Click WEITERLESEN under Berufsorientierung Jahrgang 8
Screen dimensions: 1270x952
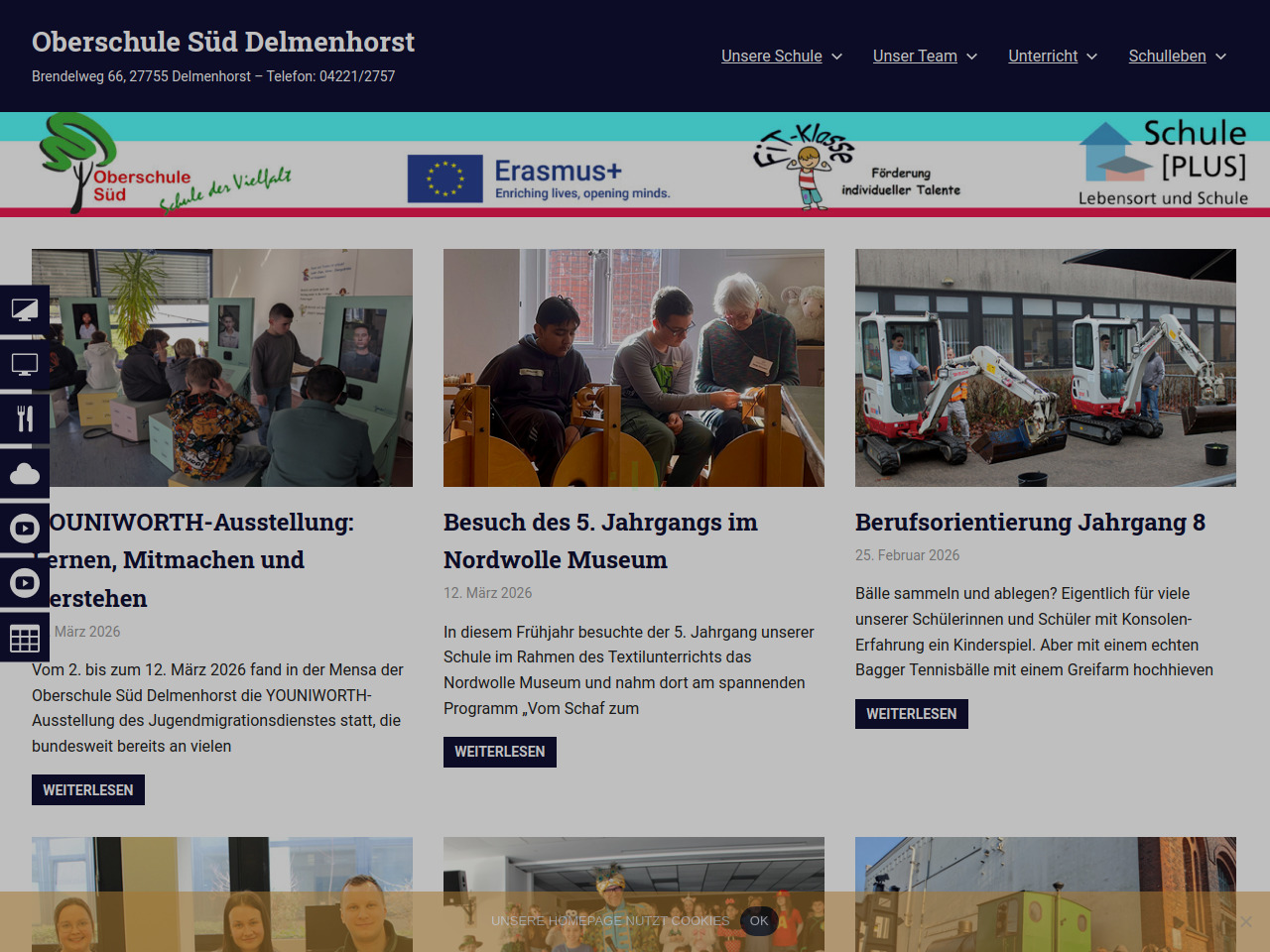(x=911, y=714)
